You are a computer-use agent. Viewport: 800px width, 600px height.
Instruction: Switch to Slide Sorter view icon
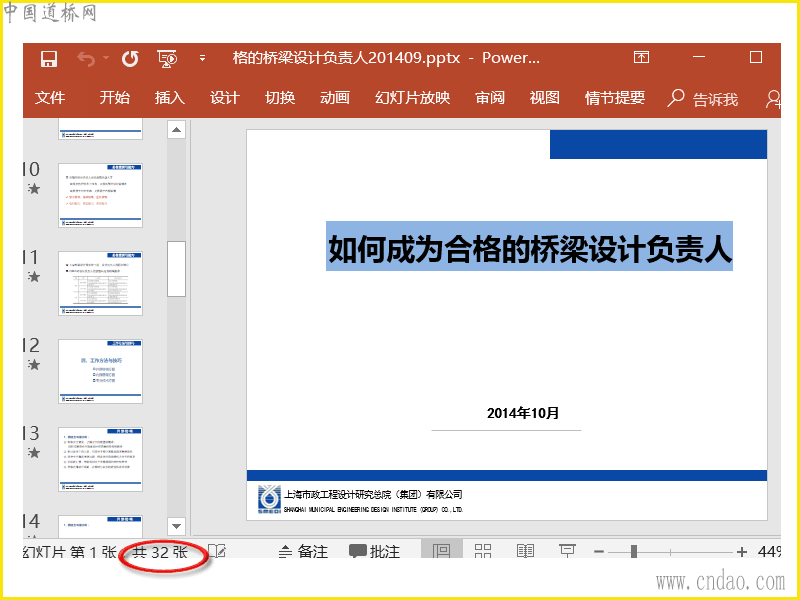click(x=483, y=551)
